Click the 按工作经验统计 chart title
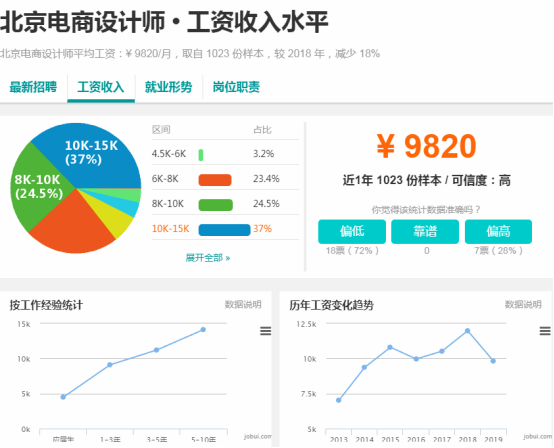 pyautogui.click(x=46, y=305)
